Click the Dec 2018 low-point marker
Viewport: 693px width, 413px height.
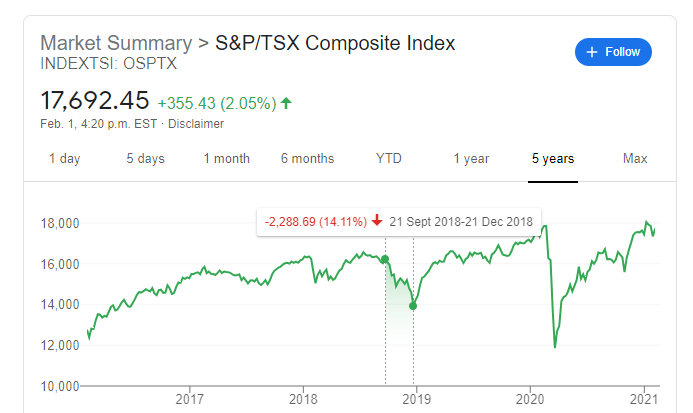[413, 305]
